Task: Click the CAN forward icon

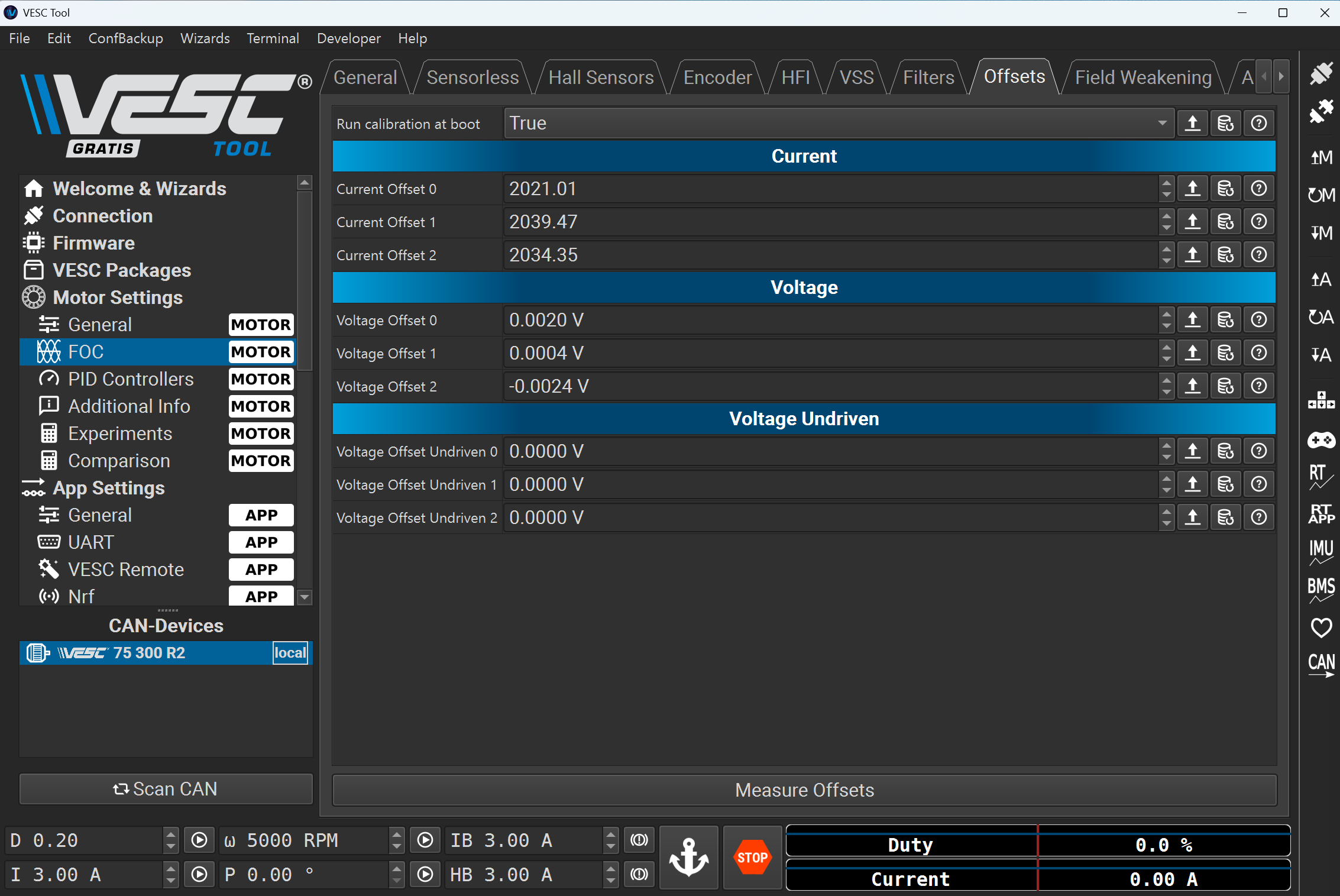Action: [x=1320, y=665]
